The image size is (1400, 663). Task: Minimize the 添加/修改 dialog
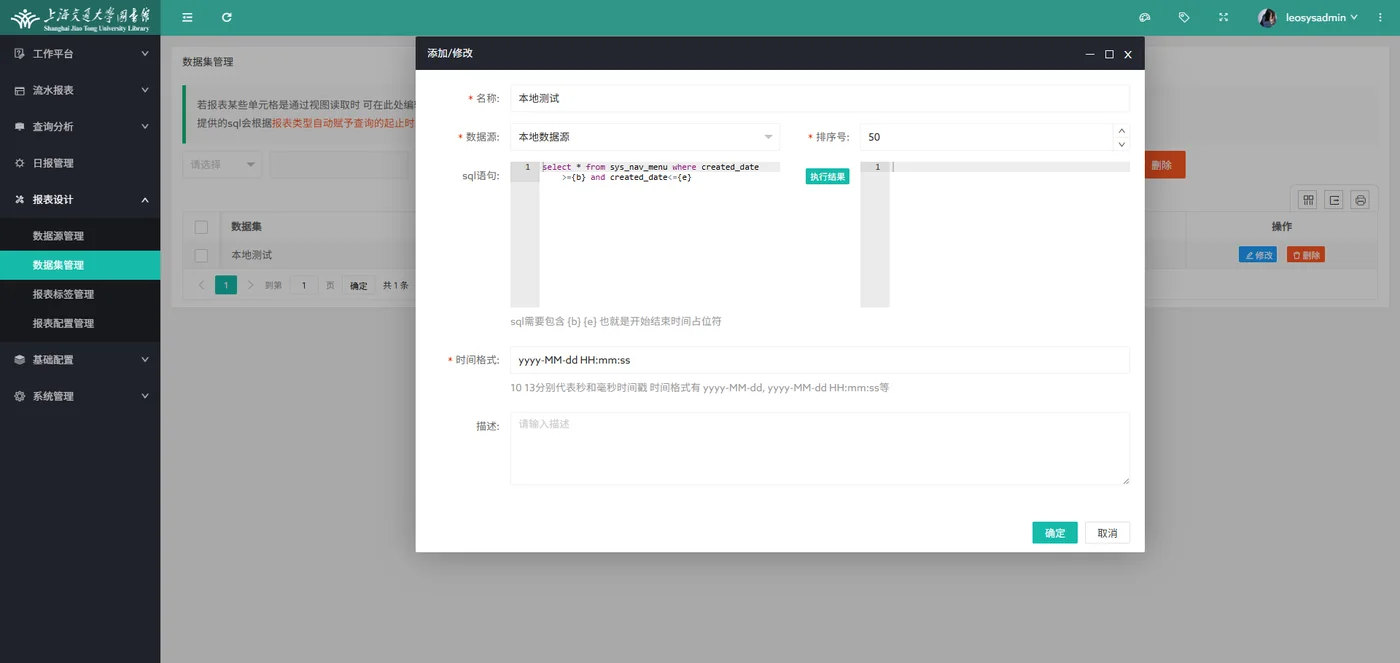point(1090,54)
